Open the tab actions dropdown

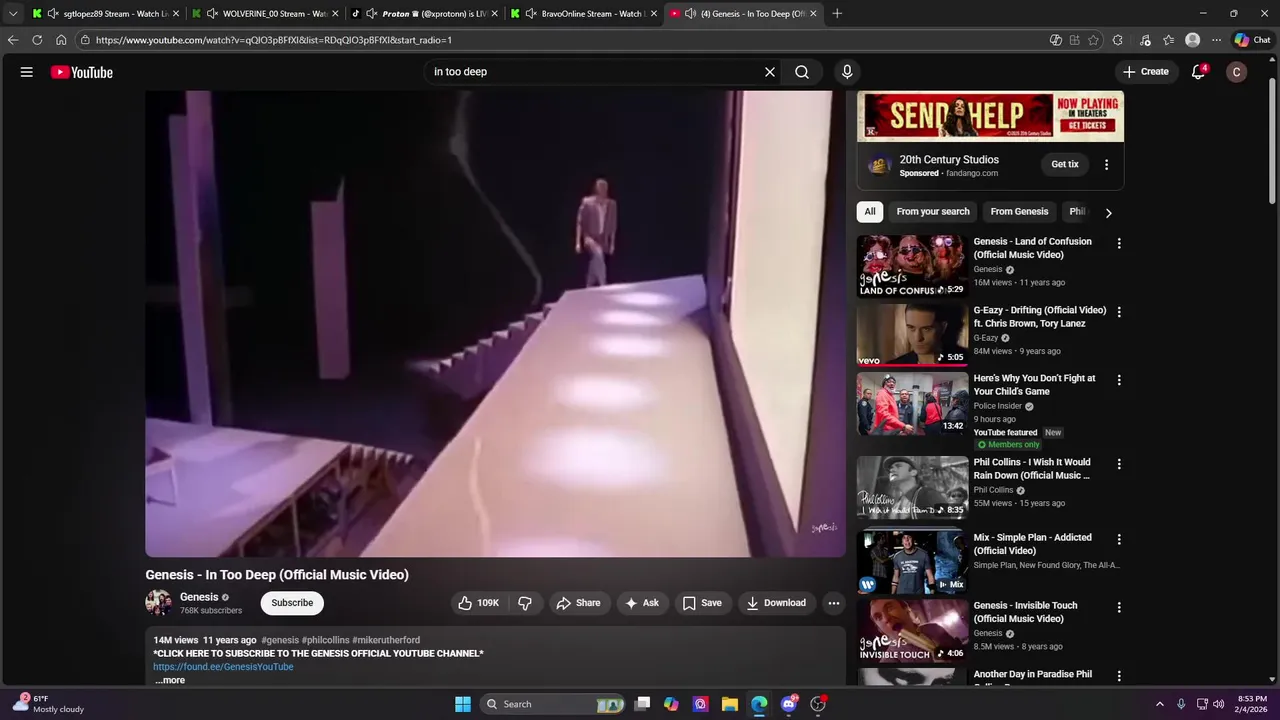point(13,14)
